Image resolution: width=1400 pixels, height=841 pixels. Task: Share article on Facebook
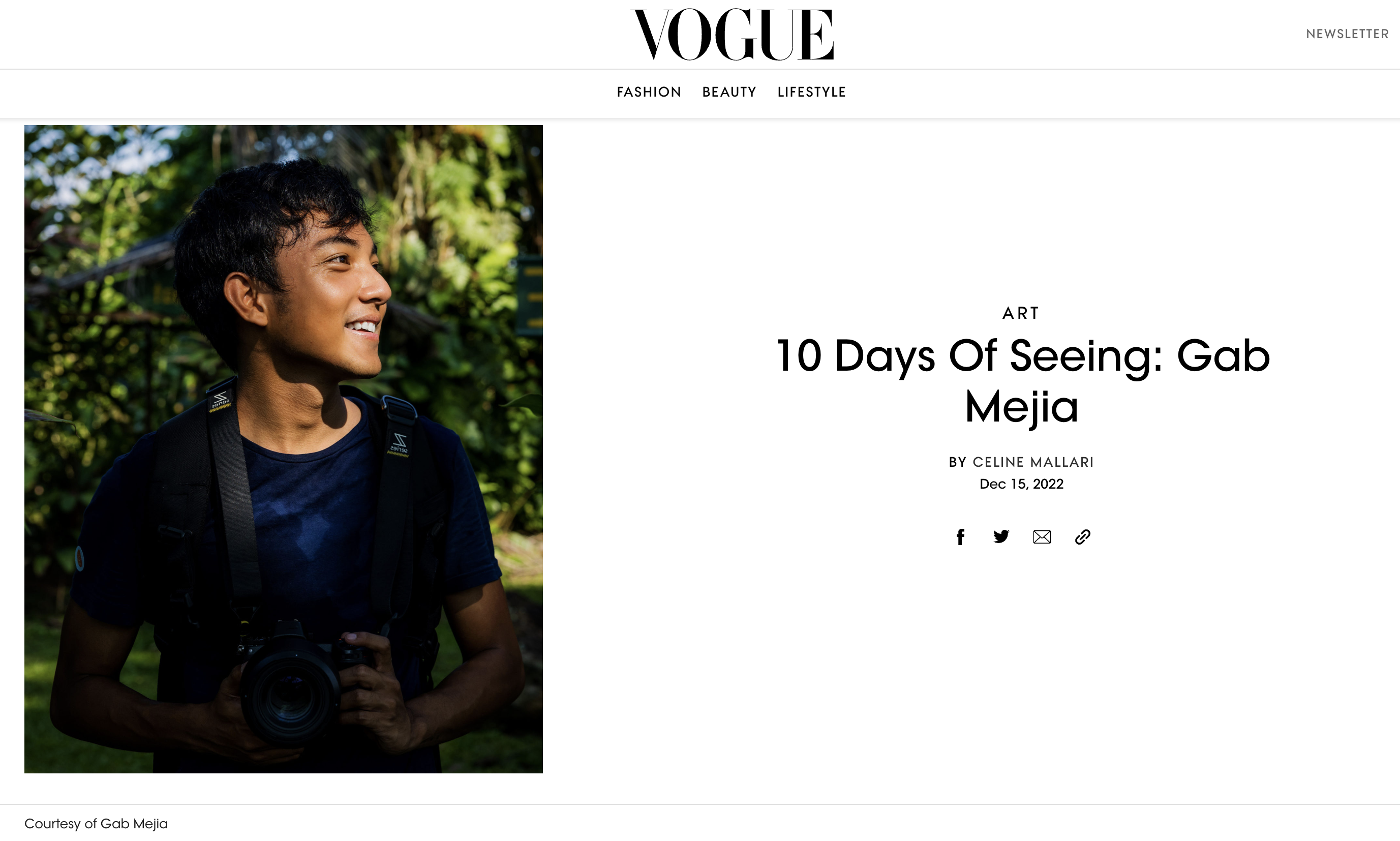pos(960,536)
